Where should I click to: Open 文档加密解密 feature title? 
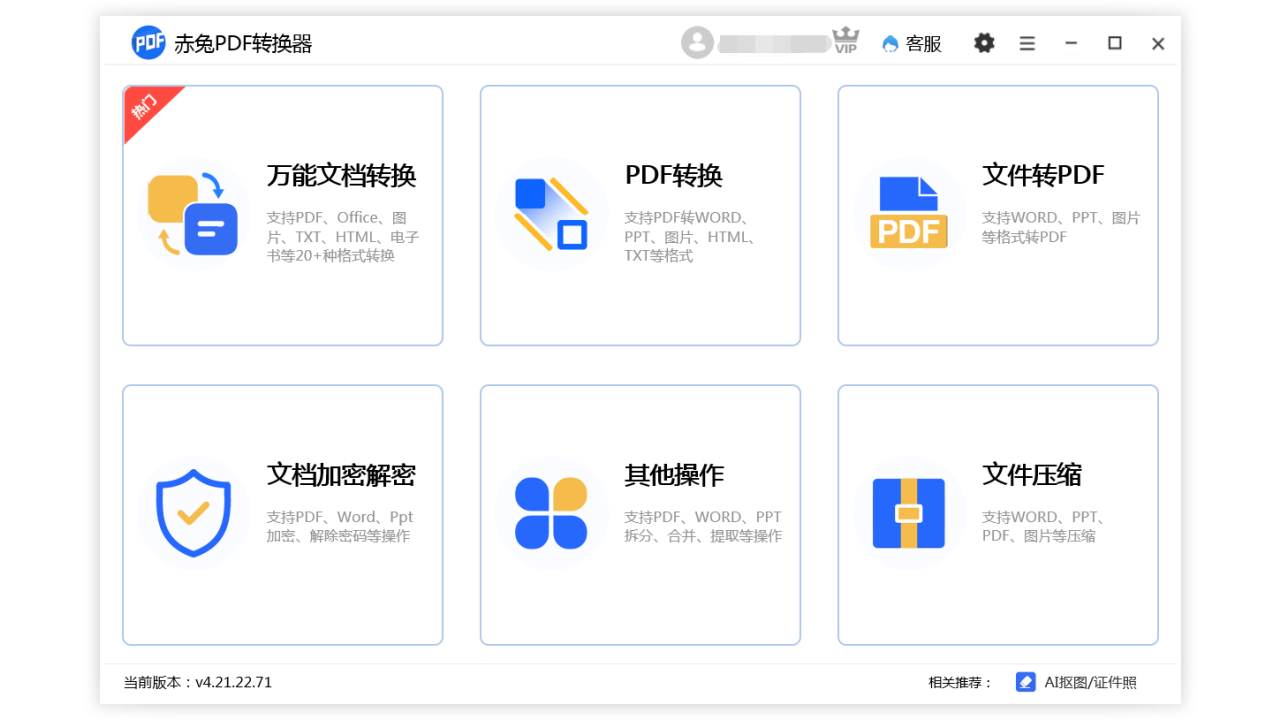tap(341, 475)
